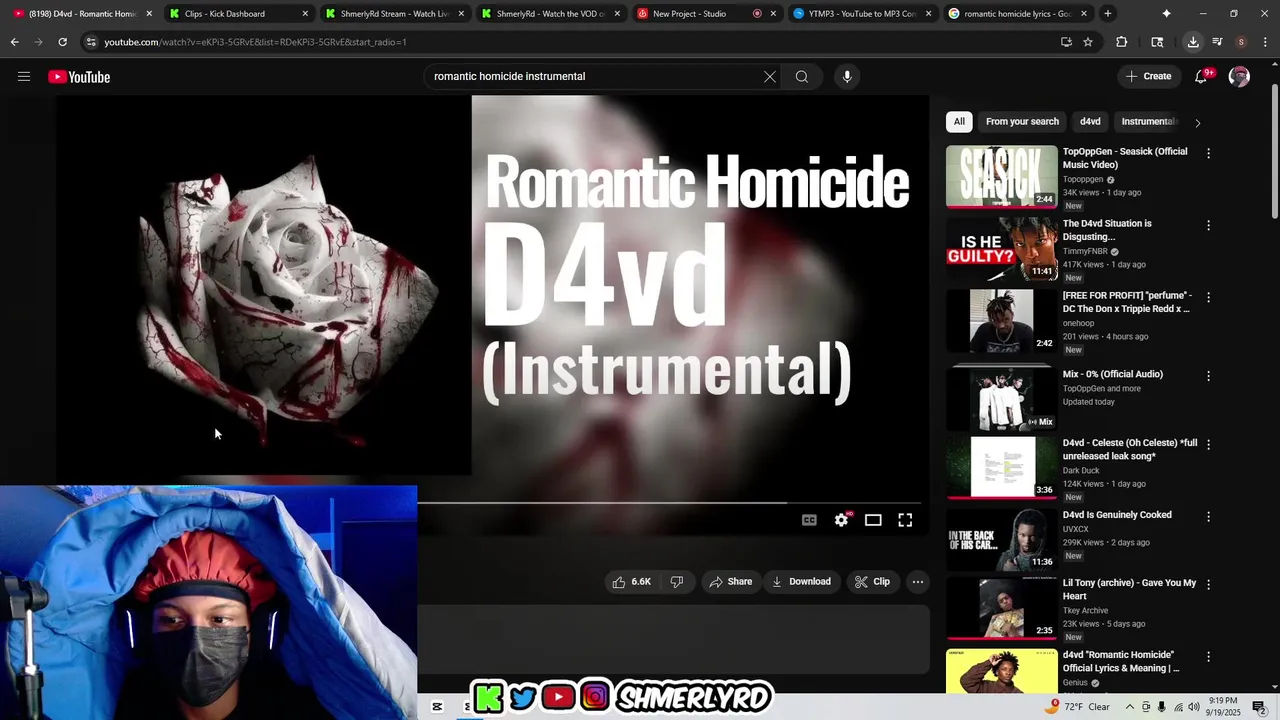This screenshot has height=720, width=1280.
Task: Open the taskbar clock showing 9:19 PM
Action: coord(1223,707)
